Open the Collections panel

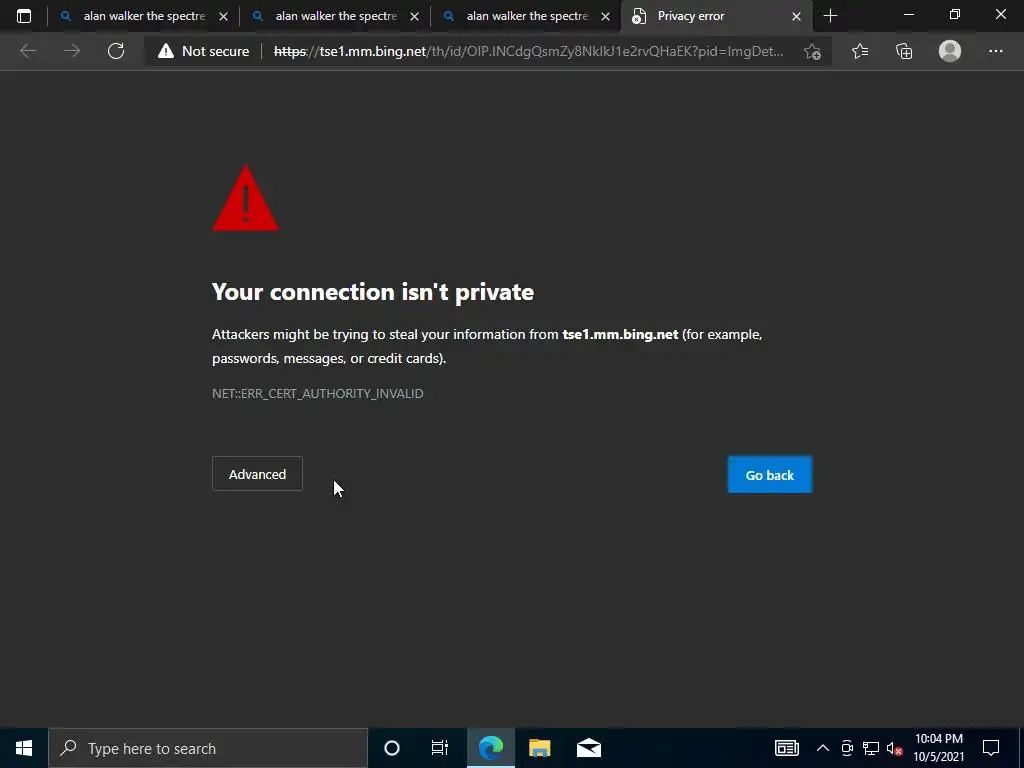(904, 51)
